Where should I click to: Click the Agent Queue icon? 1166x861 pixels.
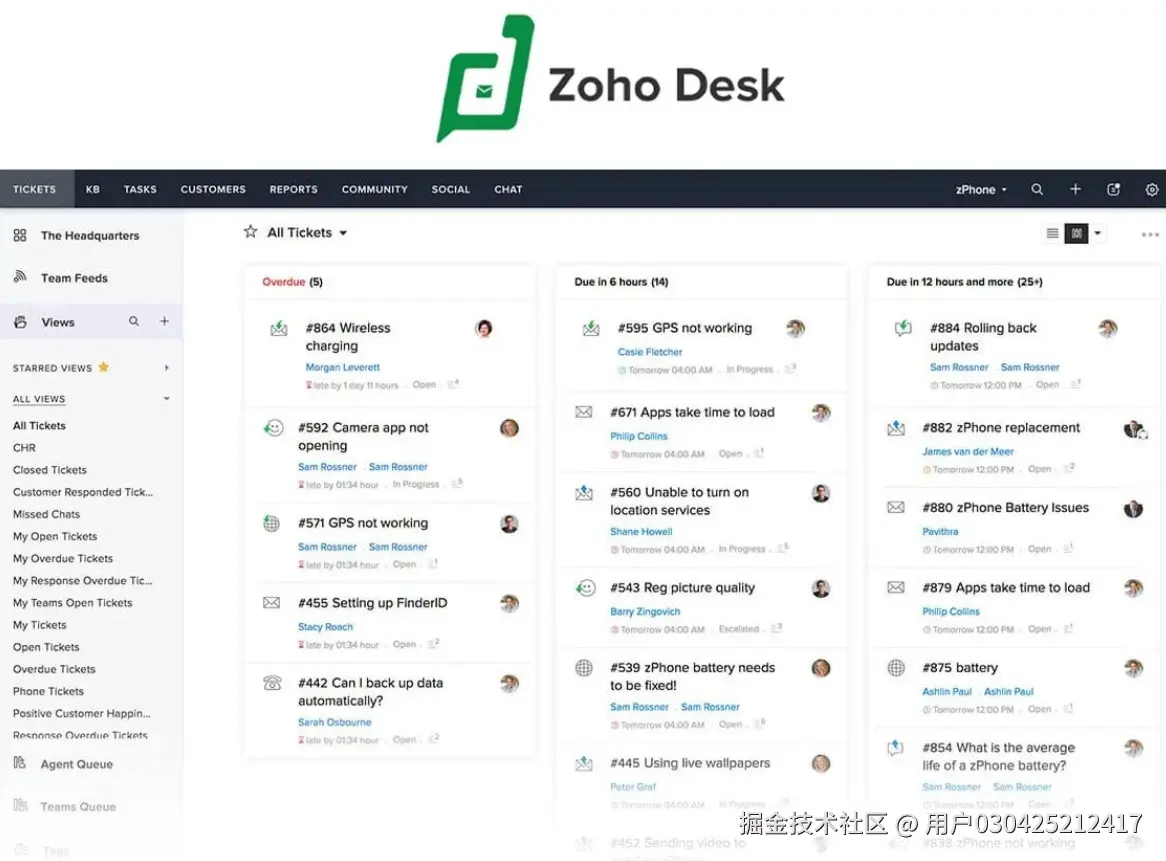(20, 763)
